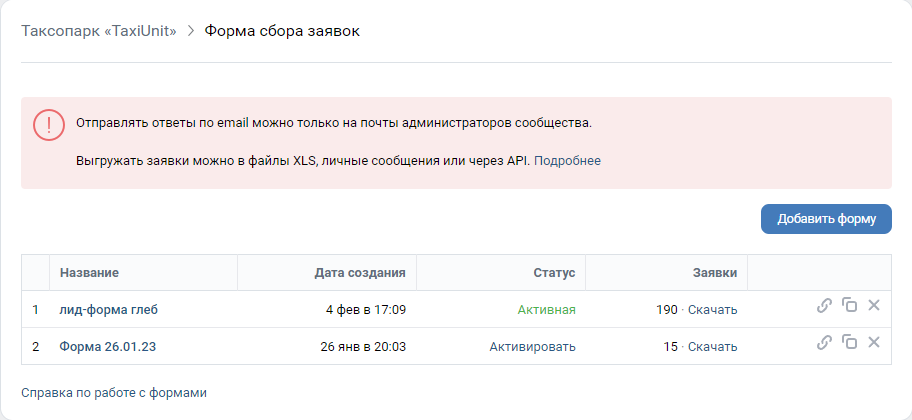Screen dimensions: 912x420
Task: Duplicate the Форма 26.01.23 form
Action: tap(849, 342)
